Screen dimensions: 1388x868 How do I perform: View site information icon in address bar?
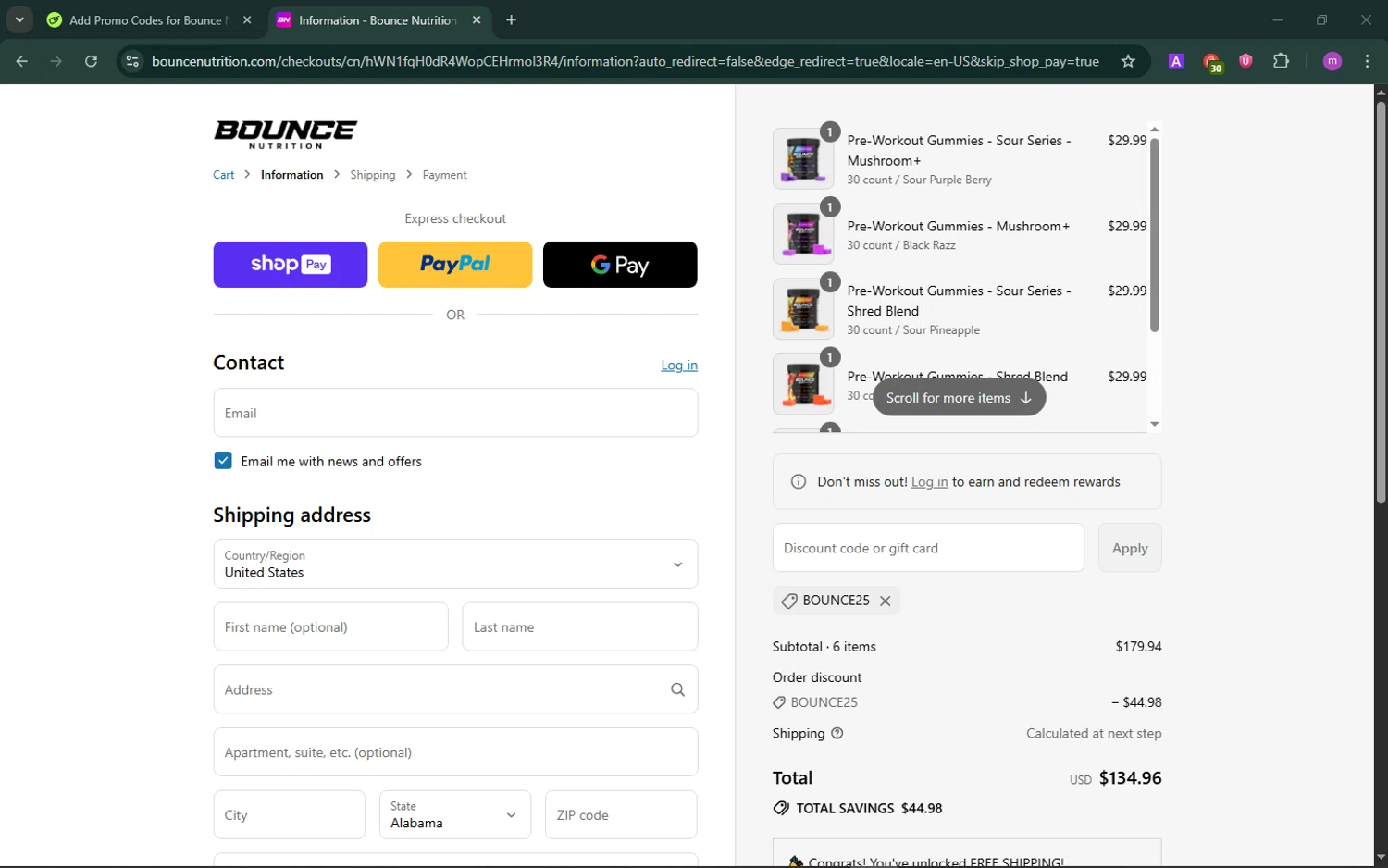[132, 61]
